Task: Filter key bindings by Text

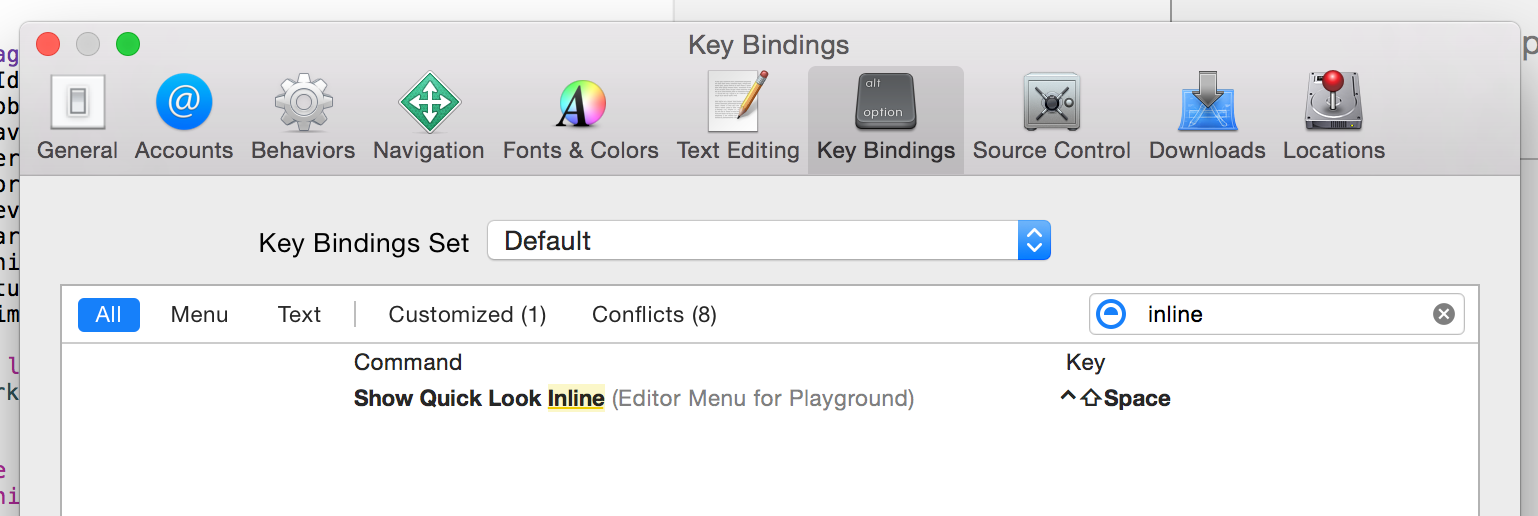Action: (299, 315)
